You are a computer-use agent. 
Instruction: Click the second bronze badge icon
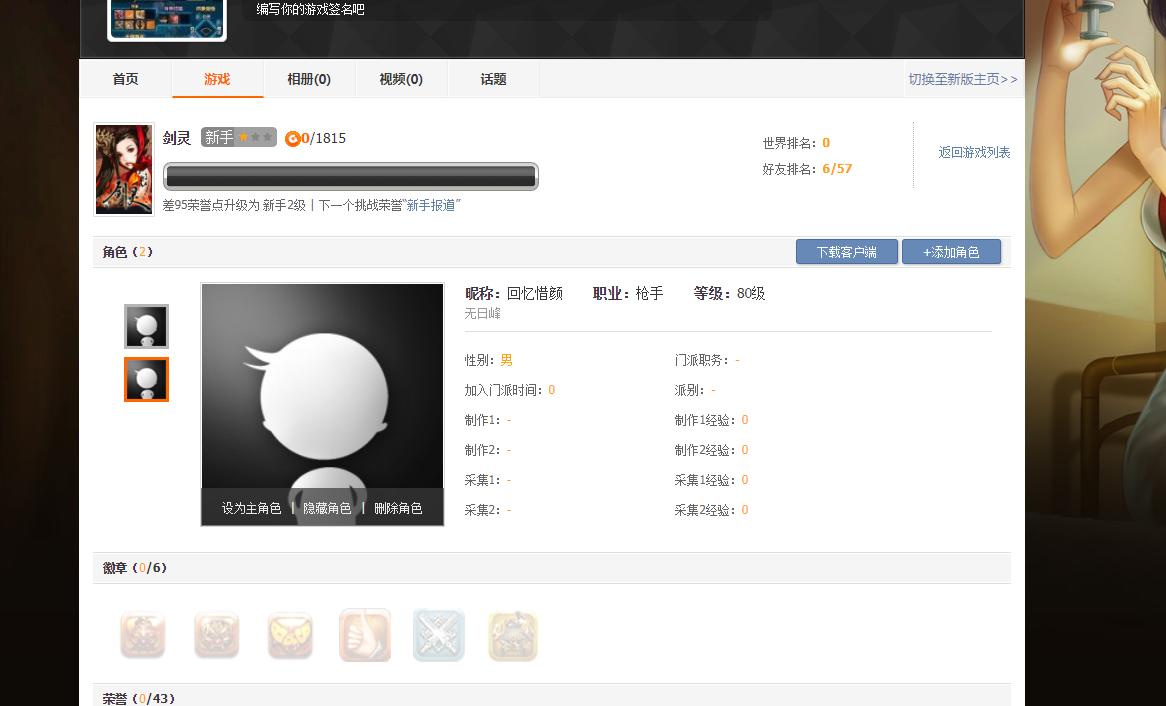(x=217, y=634)
